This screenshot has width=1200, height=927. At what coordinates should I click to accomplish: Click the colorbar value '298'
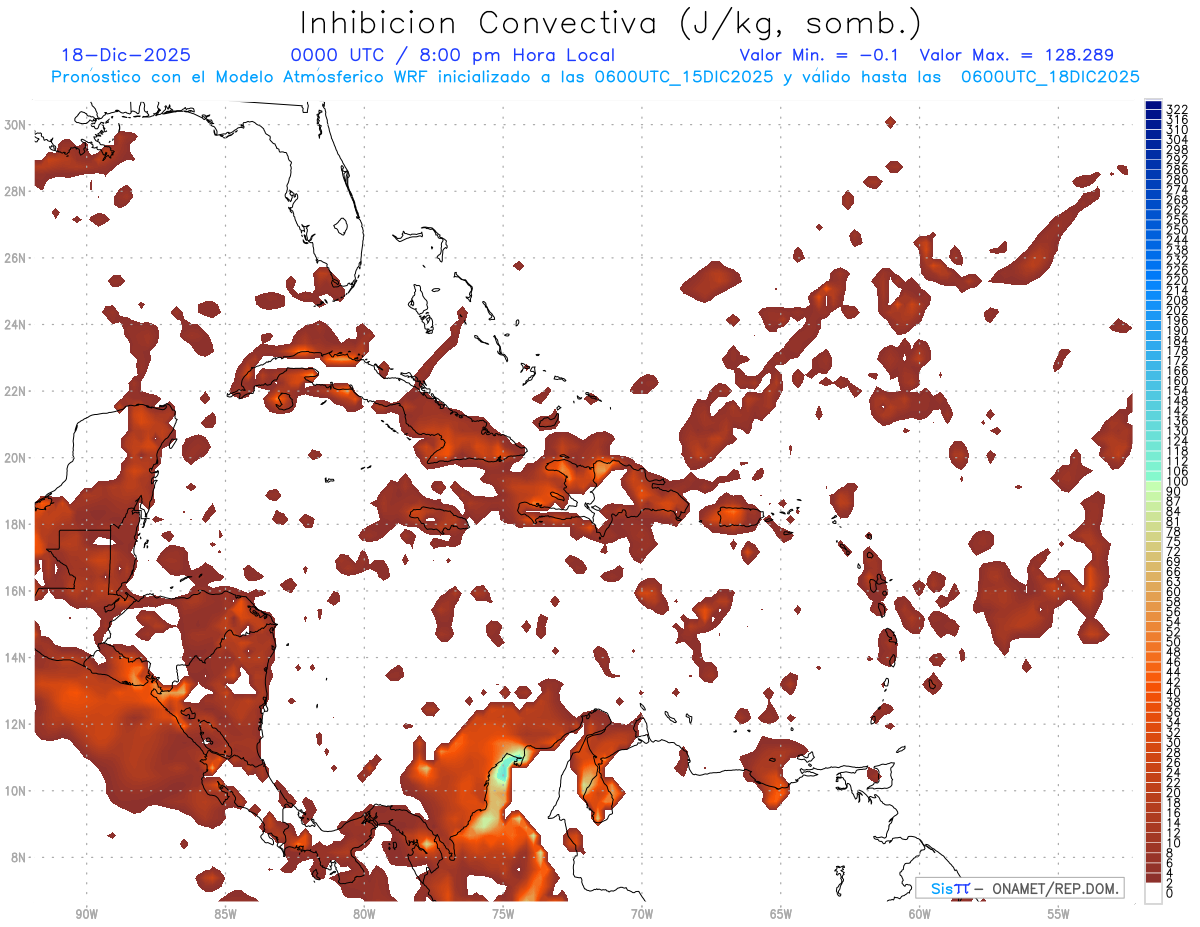coord(1177,150)
